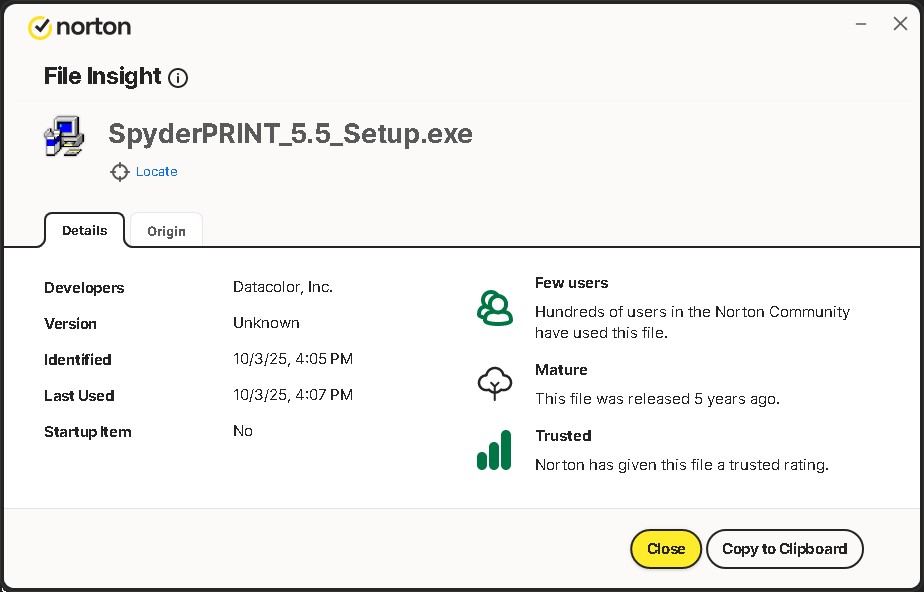The height and width of the screenshot is (592, 924).
Task: Click the Startup Item No value
Action: coord(243,431)
